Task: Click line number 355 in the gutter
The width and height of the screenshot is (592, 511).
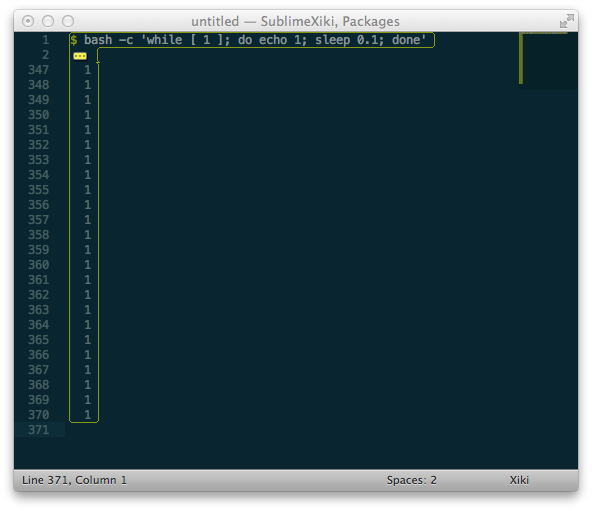Action: (x=39, y=190)
